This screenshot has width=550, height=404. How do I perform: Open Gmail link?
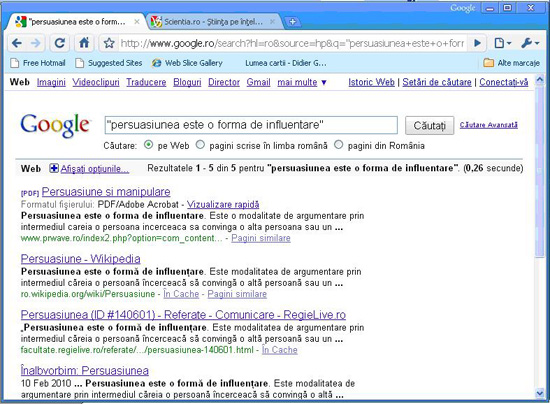coord(259,82)
